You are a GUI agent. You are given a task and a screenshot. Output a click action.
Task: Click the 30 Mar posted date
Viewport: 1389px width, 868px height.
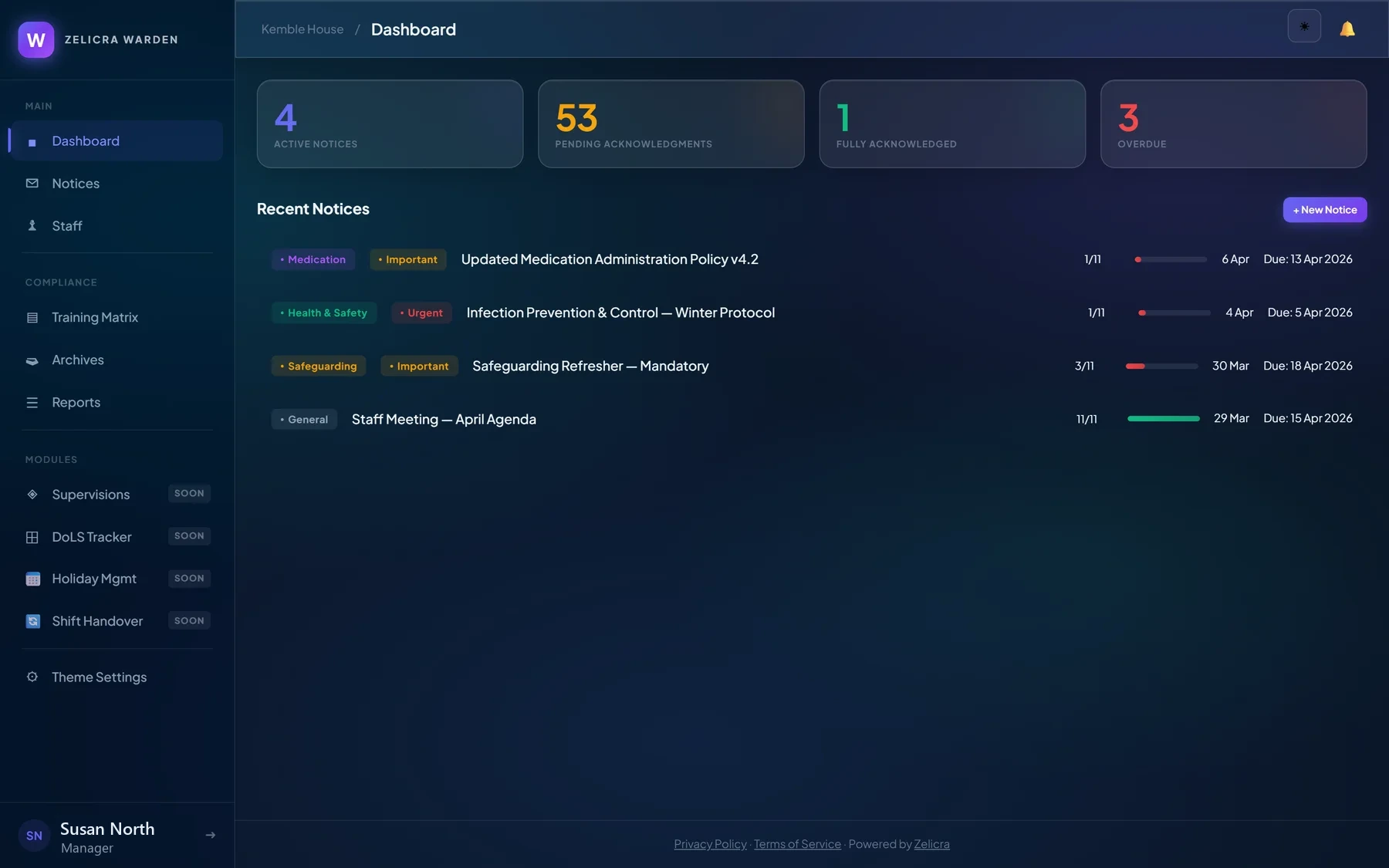tap(1230, 366)
